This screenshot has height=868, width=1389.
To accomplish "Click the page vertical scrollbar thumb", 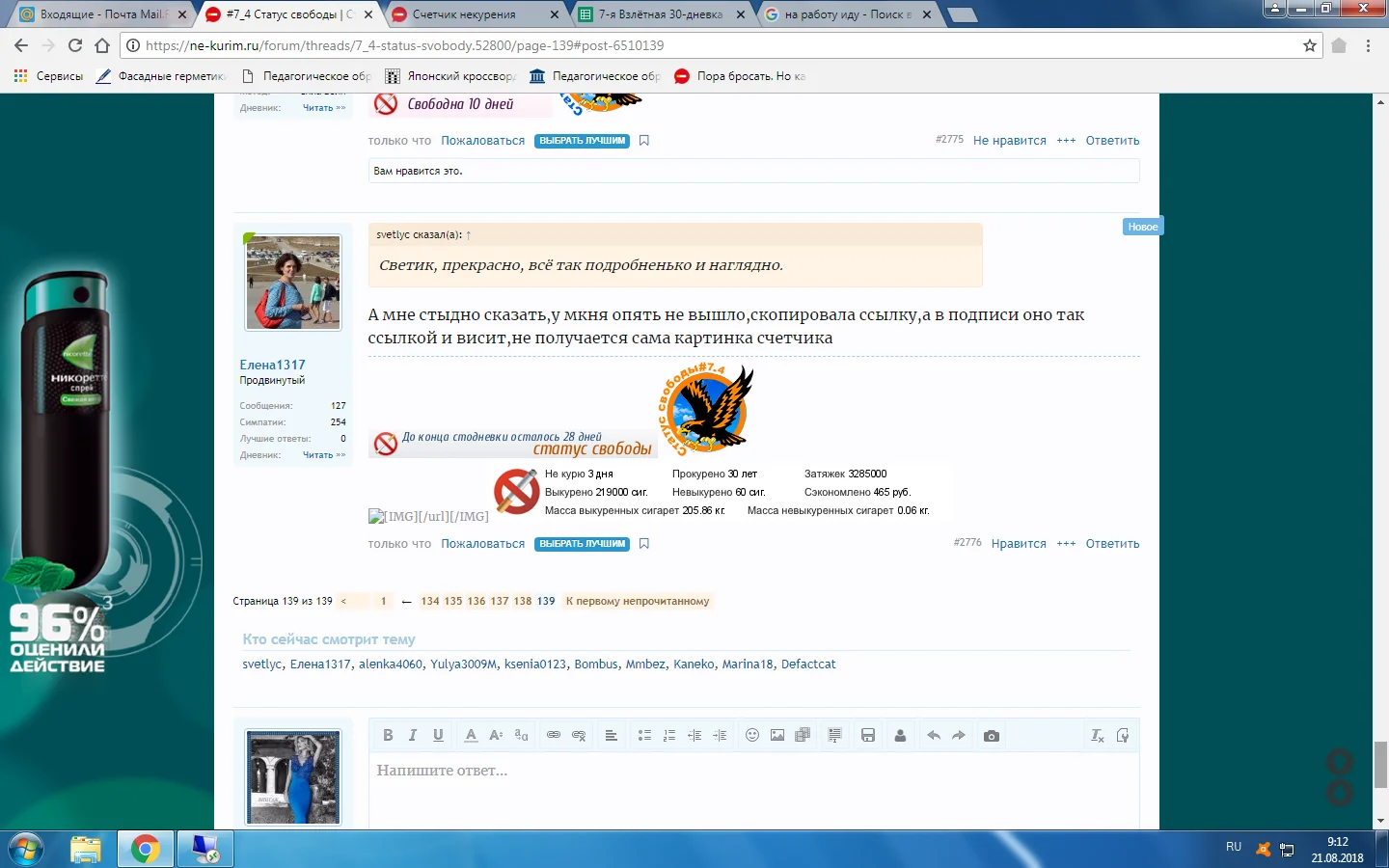I will click(1380, 765).
